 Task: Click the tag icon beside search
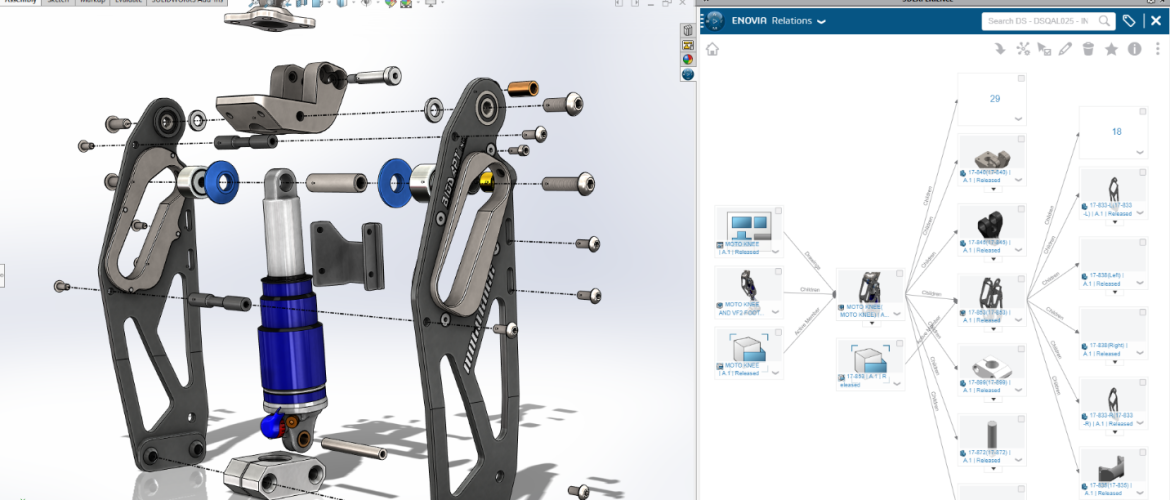tap(1129, 21)
